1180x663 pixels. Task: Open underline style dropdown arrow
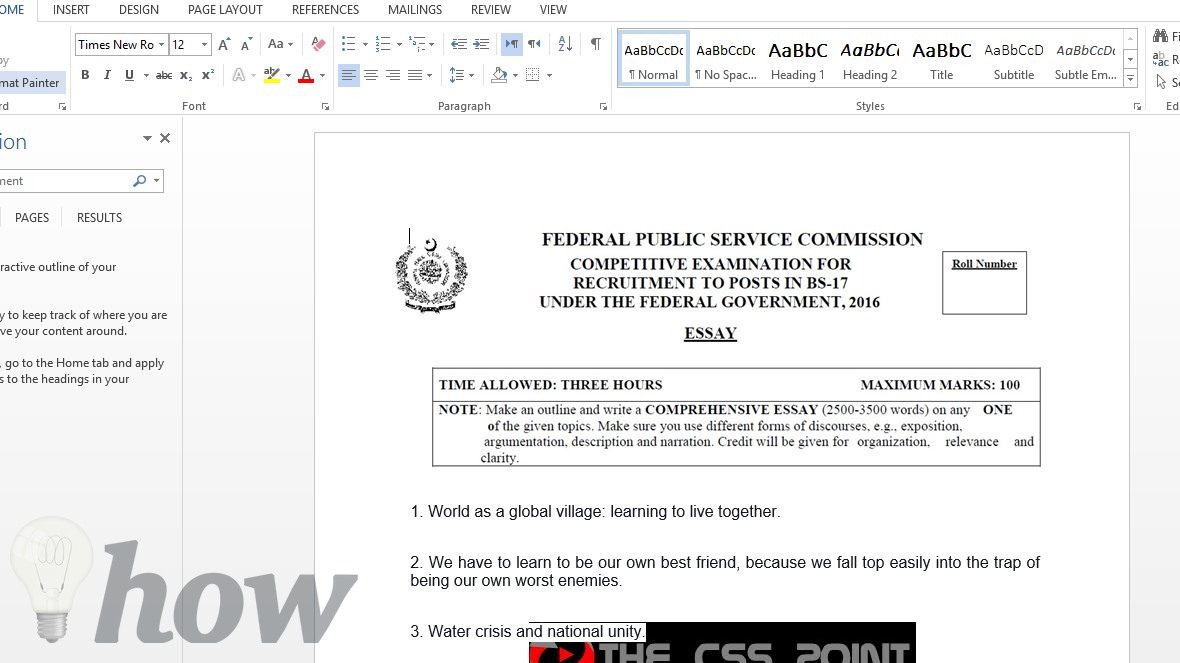(x=146, y=75)
